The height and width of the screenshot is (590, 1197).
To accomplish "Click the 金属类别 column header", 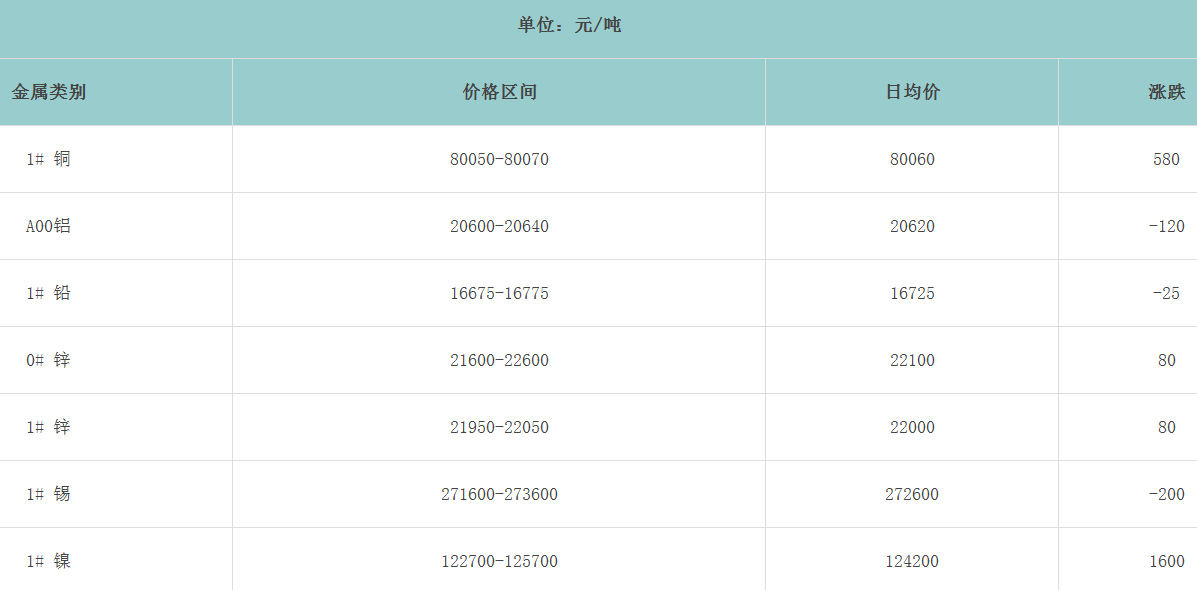I will pos(49,92).
